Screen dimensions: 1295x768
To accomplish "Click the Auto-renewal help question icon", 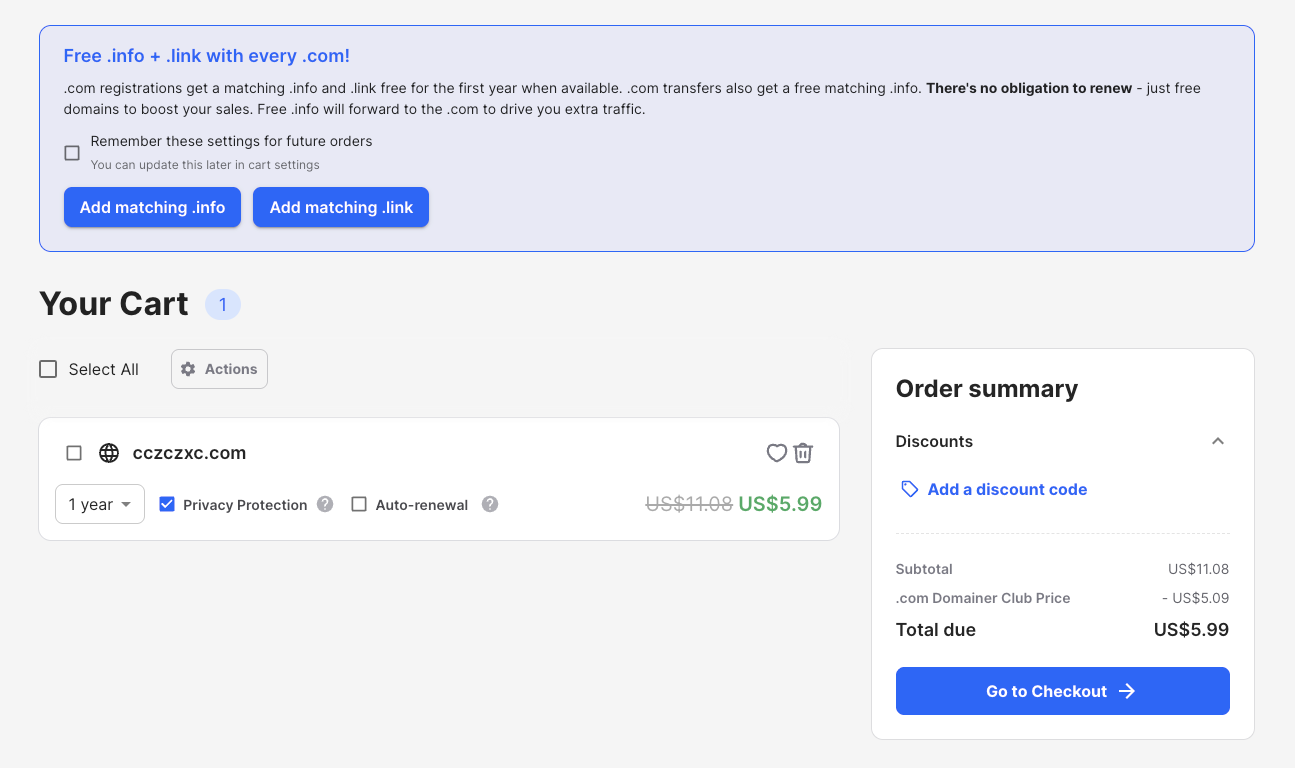I will pyautogui.click(x=490, y=504).
